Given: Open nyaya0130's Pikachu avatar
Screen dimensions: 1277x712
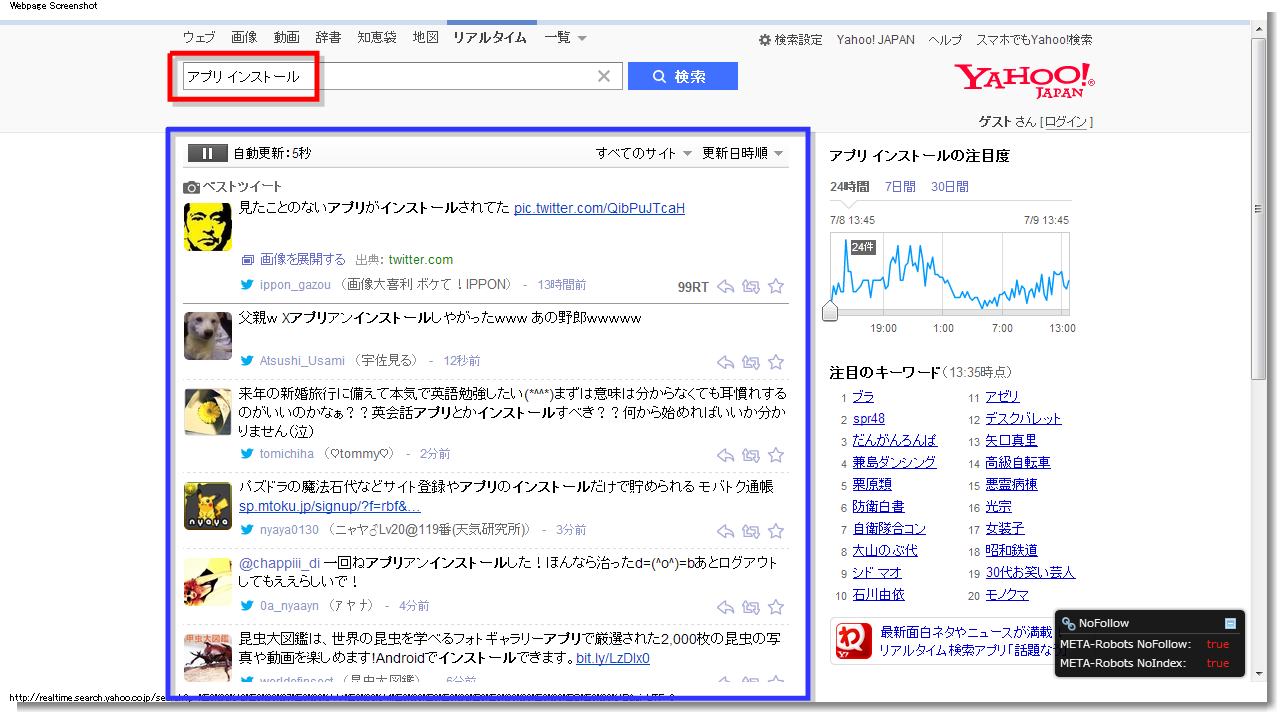Looking at the screenshot, I should (208, 506).
